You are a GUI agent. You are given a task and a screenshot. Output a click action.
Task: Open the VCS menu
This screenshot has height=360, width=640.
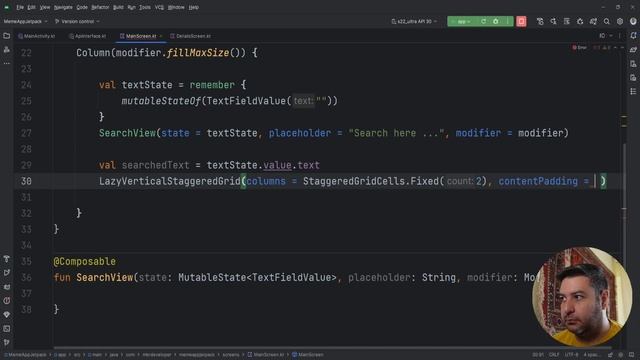pyautogui.click(x=159, y=7)
